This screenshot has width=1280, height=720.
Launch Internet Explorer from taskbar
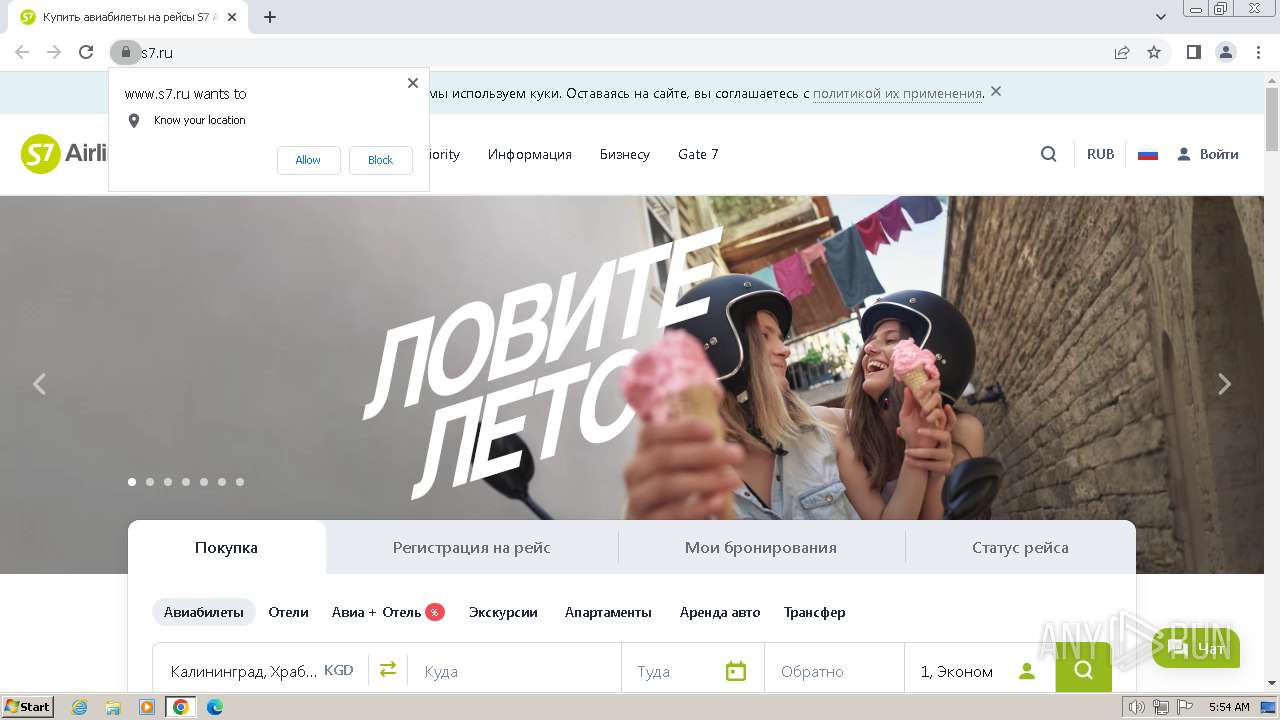click(79, 707)
